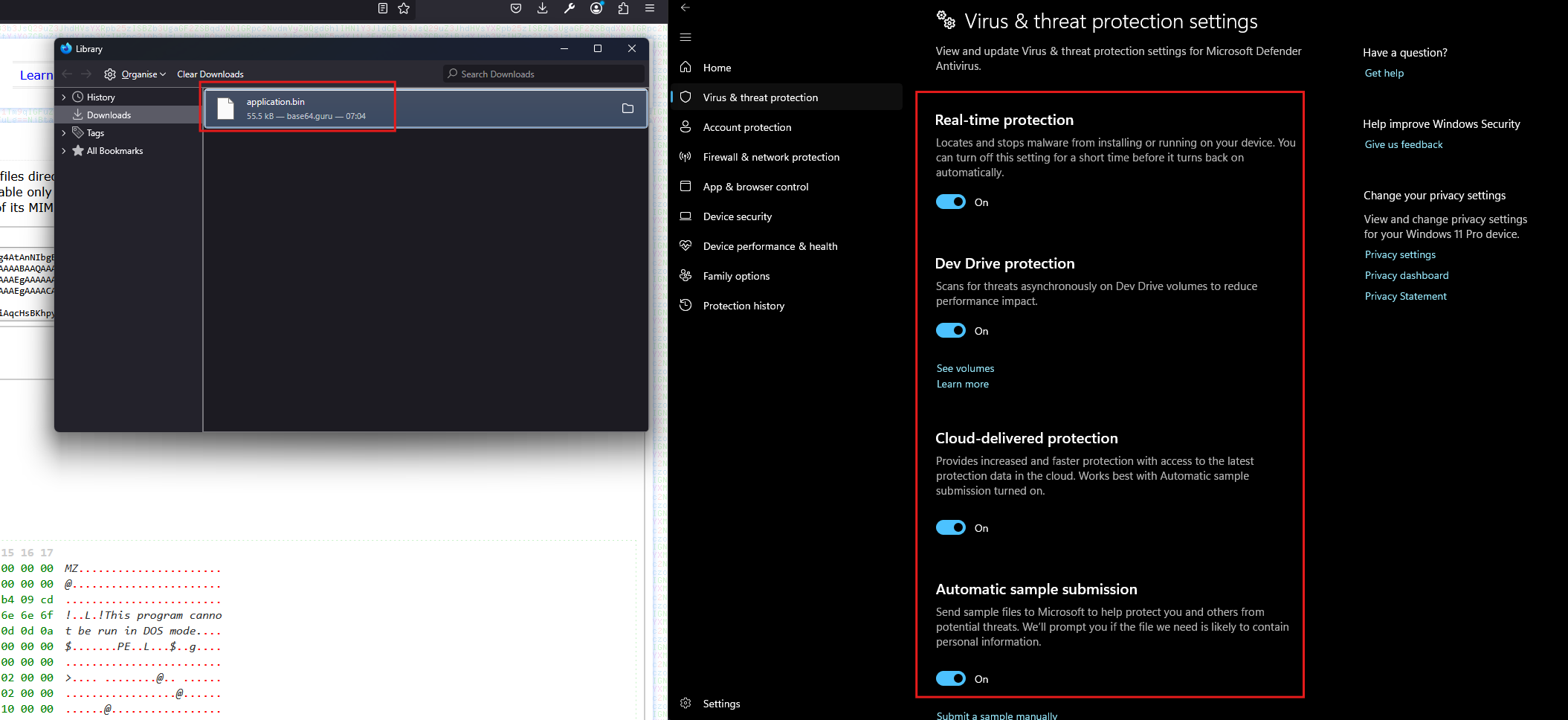1568x720 pixels.
Task: Click Learn more under Dev Drive protection
Action: click(x=963, y=384)
